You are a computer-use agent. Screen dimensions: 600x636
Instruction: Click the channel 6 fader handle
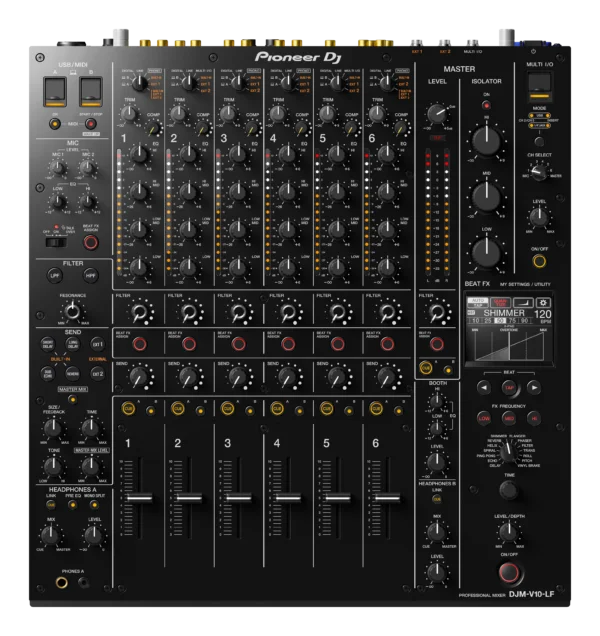coord(387,498)
